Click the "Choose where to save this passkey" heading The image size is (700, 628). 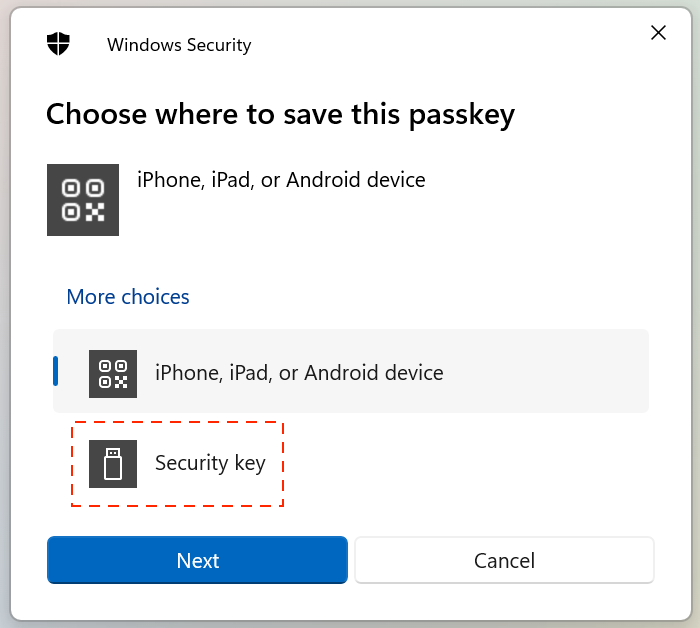[x=280, y=114]
